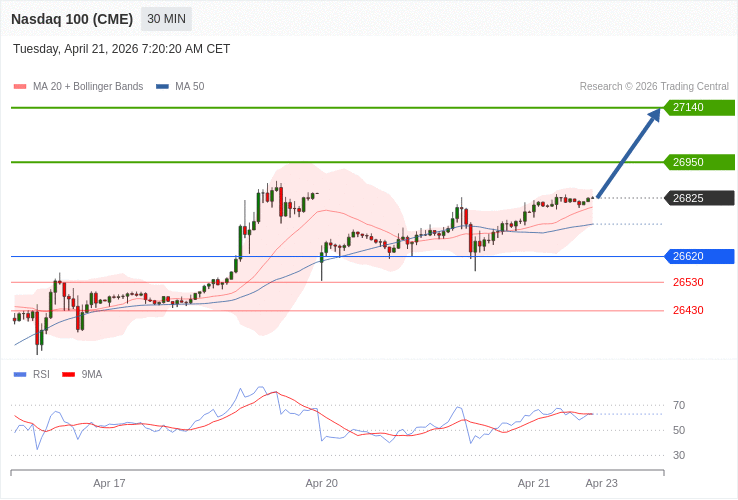Select the 26825 current price label
738x500 pixels.
(x=699, y=198)
